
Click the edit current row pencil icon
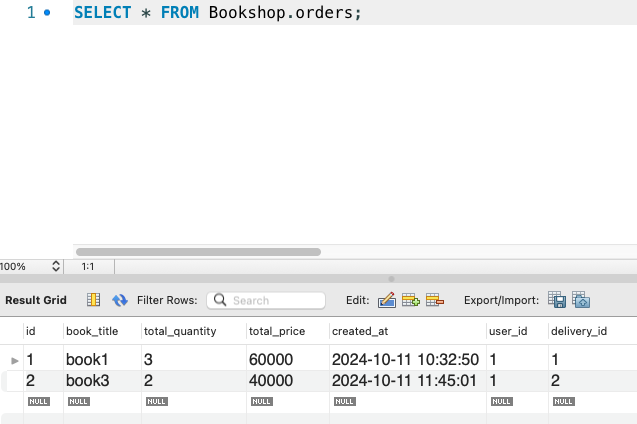pyautogui.click(x=387, y=300)
